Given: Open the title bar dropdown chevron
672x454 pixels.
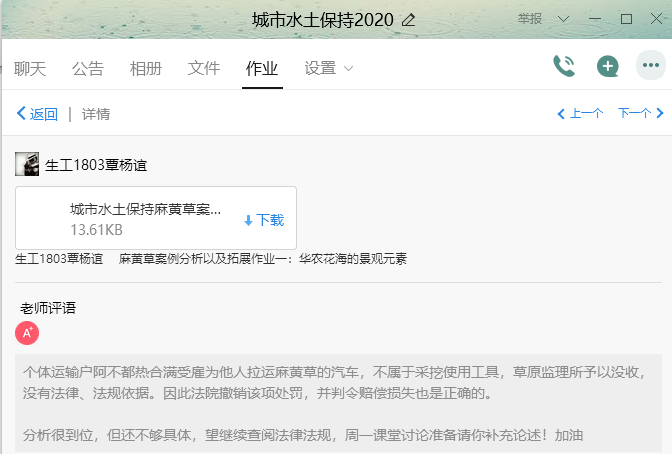Looking at the screenshot, I should pos(563,19).
